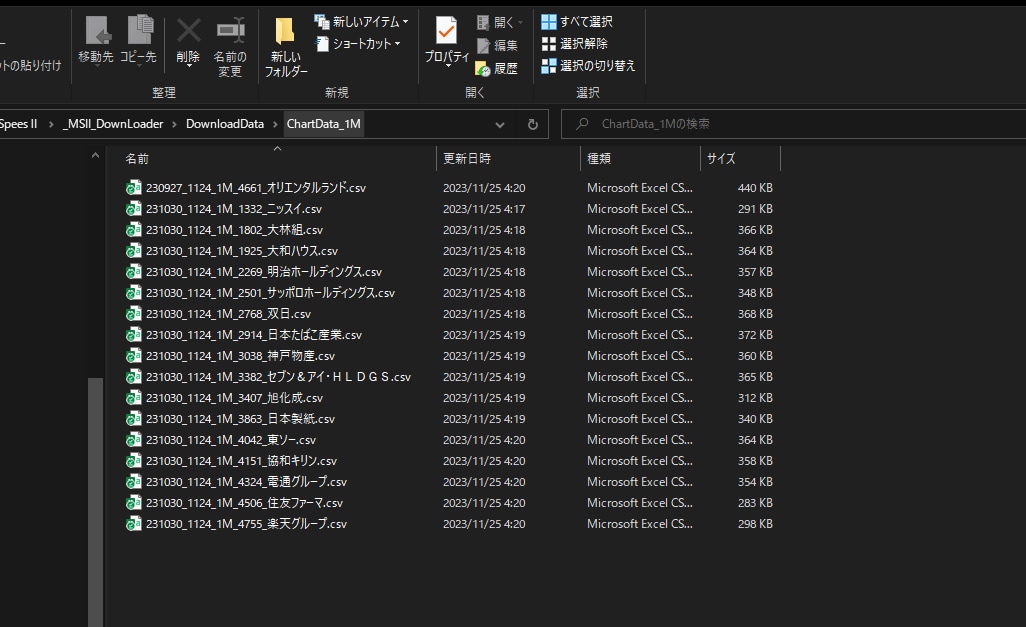Click Excel icon of 3382_セブン&アイ file
The image size is (1026, 627).
point(133,377)
